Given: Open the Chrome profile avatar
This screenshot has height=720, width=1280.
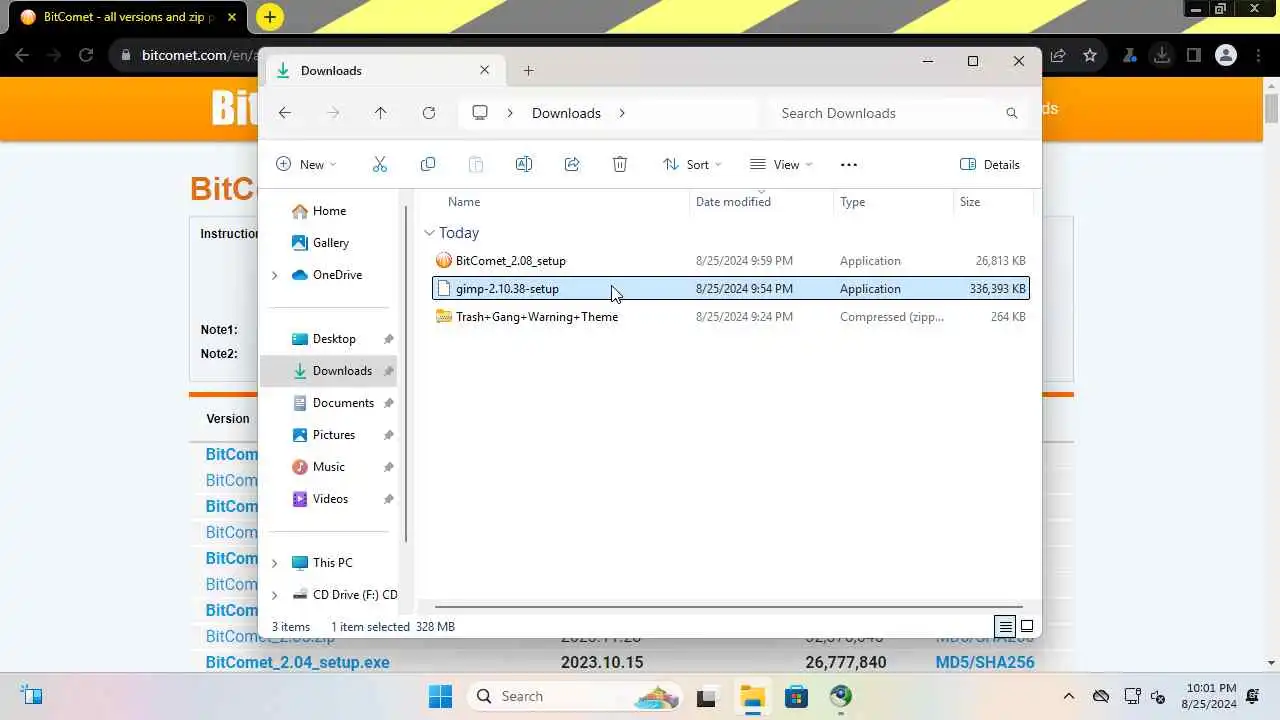Looking at the screenshot, I should point(1226,56).
